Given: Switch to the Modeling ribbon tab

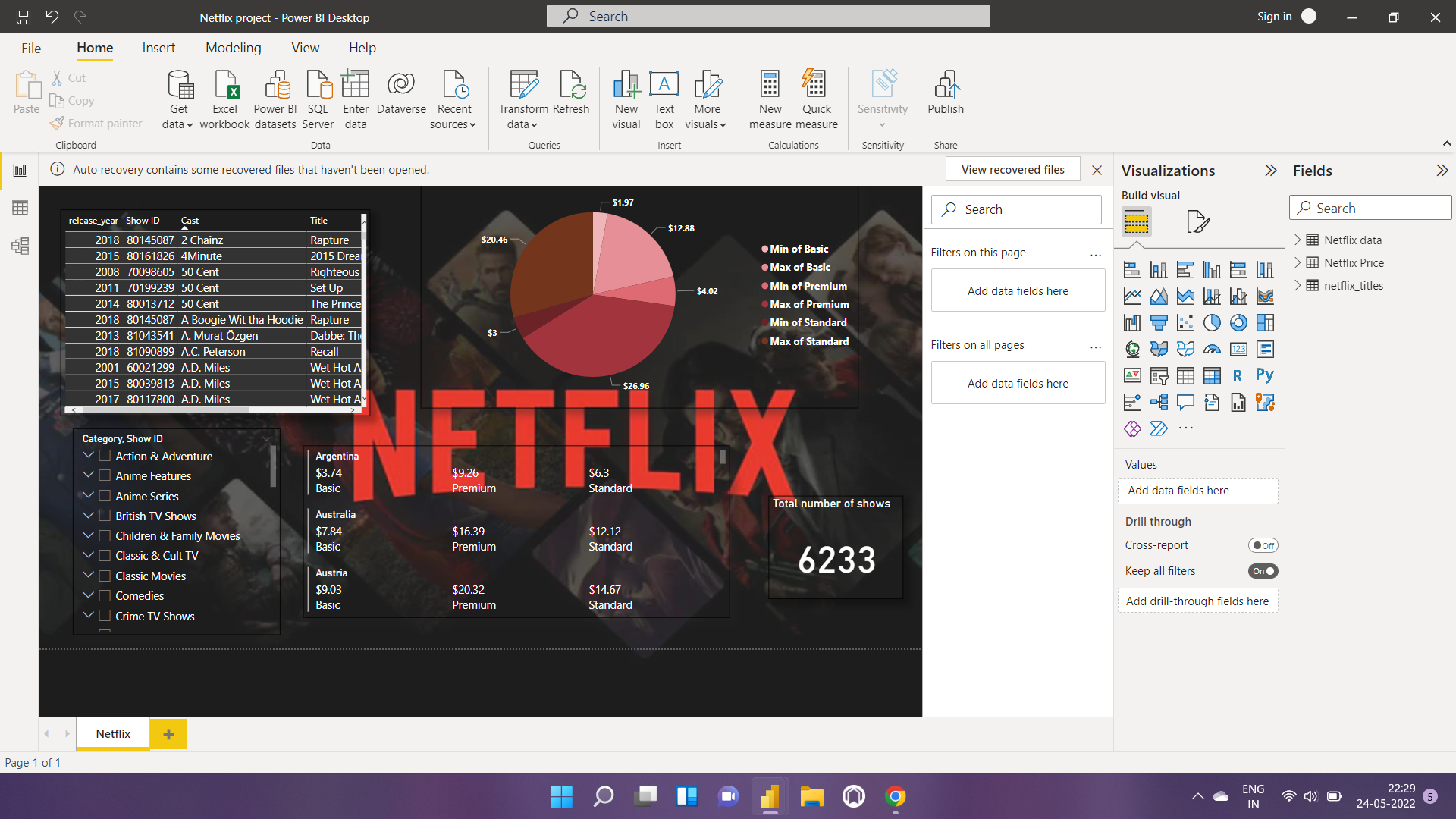Looking at the screenshot, I should point(233,47).
